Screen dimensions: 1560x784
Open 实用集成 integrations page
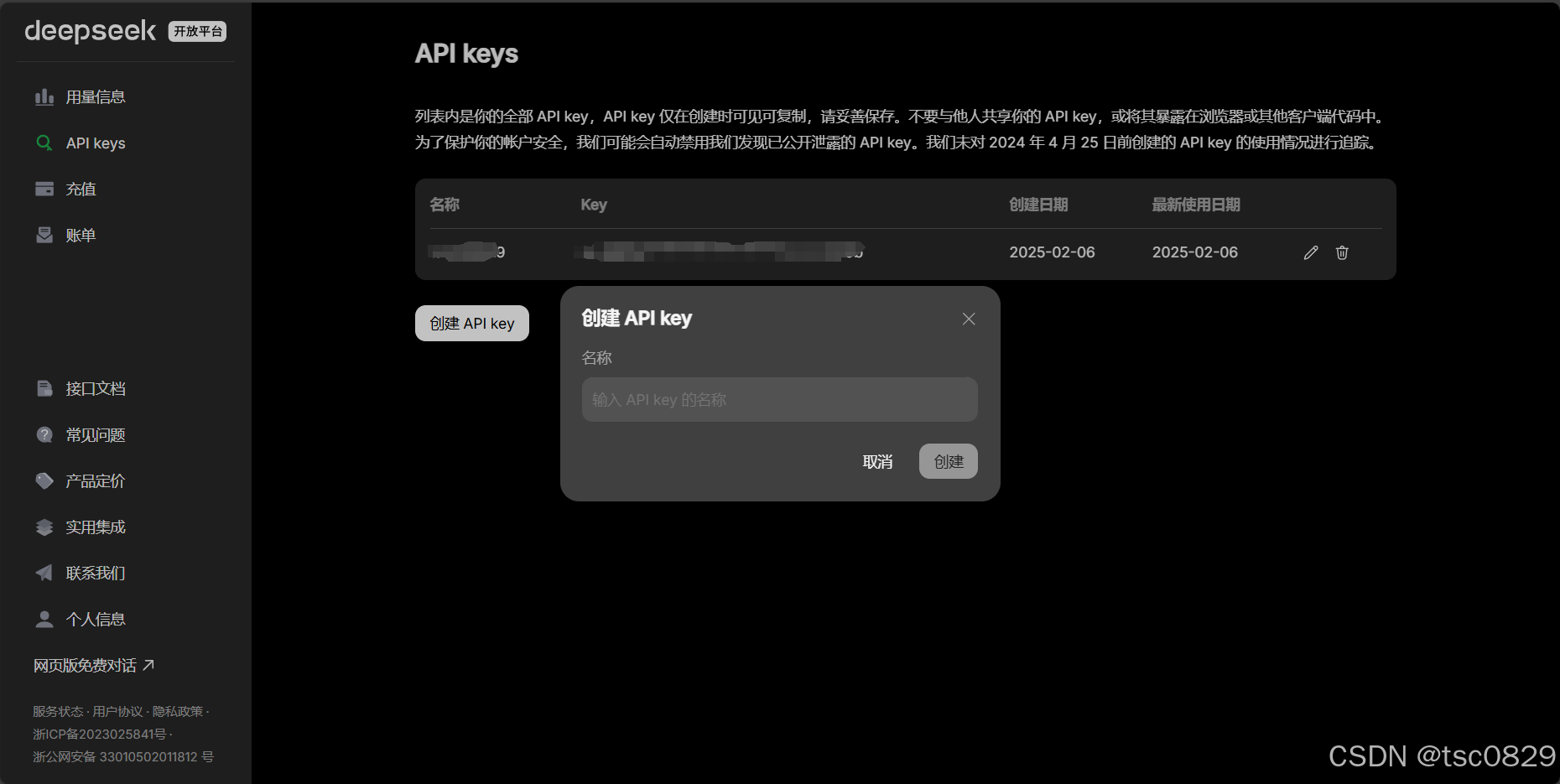click(96, 527)
